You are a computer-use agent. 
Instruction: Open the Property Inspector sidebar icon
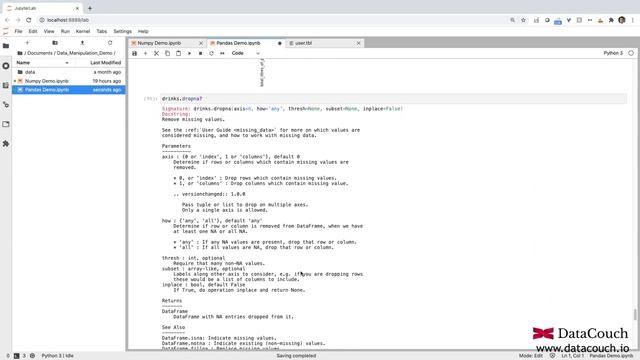pyautogui.click(x=6, y=105)
